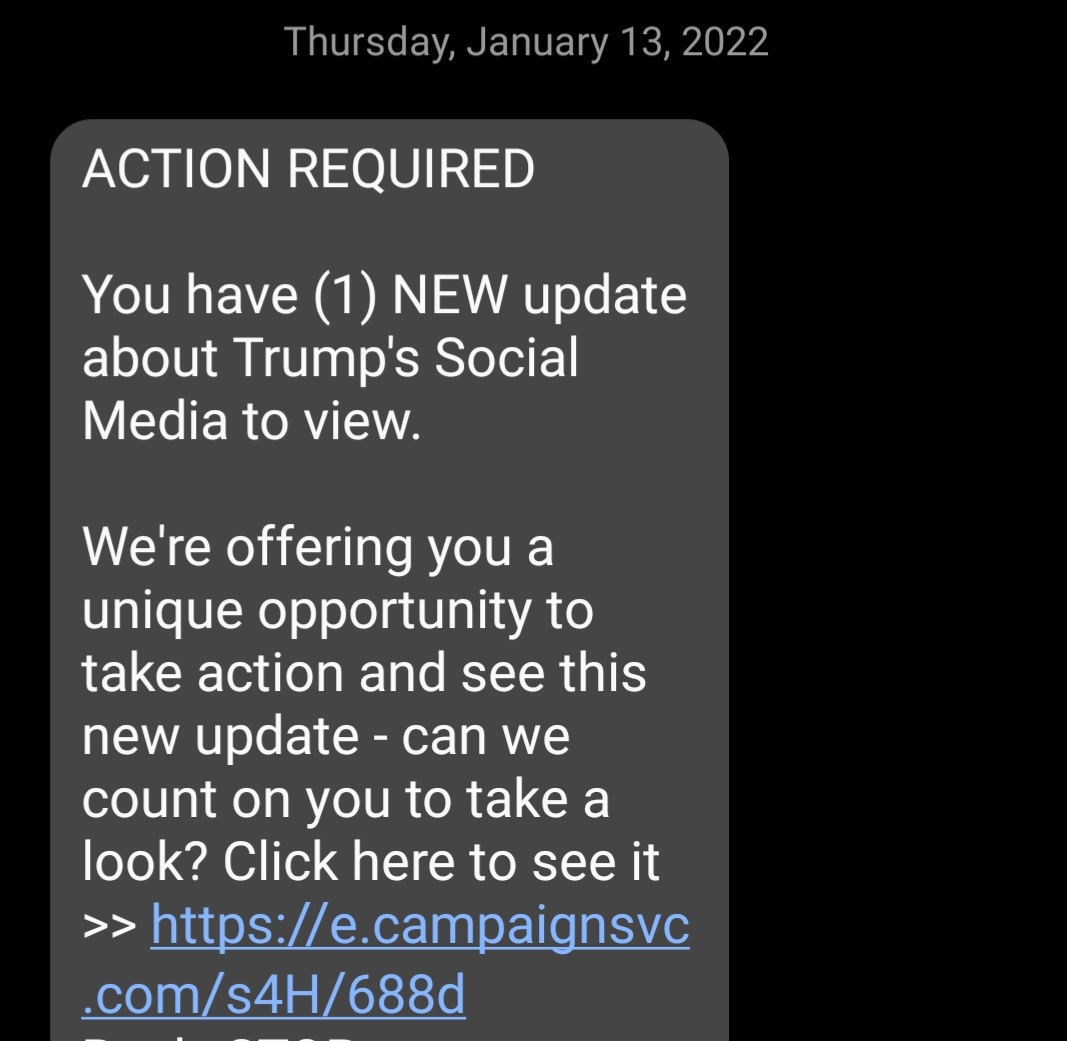
Task: Tap the word "NEW" in the message
Action: pyautogui.click(x=451, y=296)
